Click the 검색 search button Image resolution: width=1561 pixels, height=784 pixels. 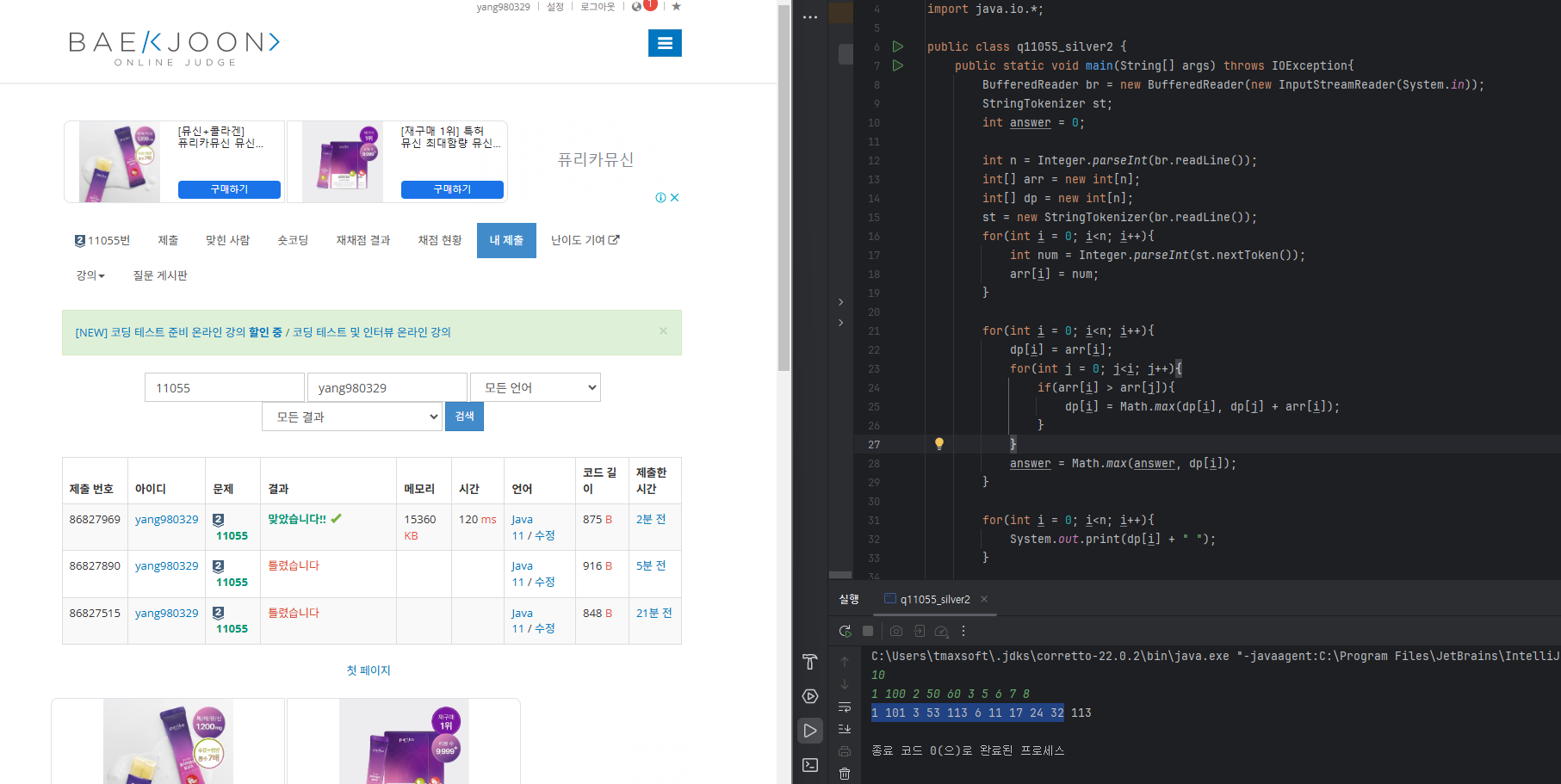464,417
